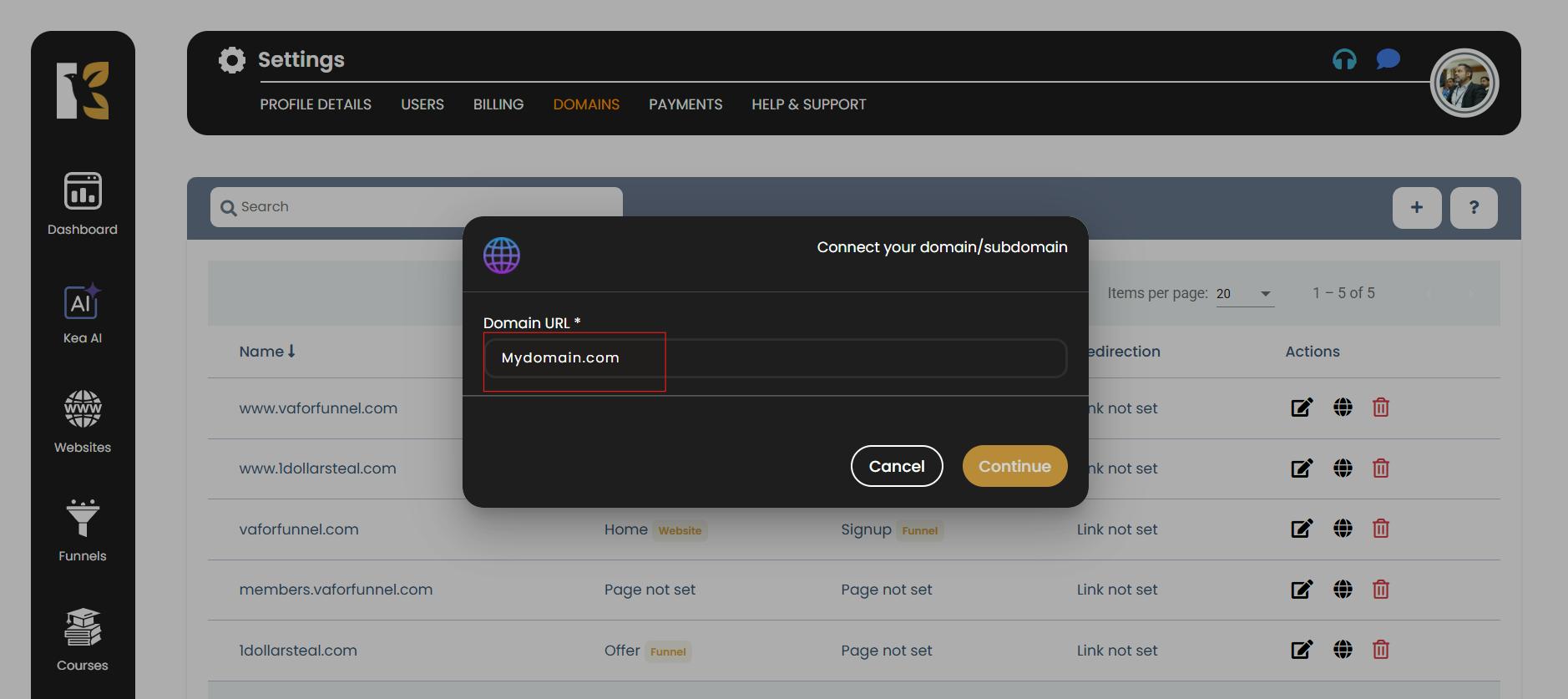Viewport: 1568px width, 699px height.
Task: Open the chat bubble icon
Action: click(x=1388, y=59)
